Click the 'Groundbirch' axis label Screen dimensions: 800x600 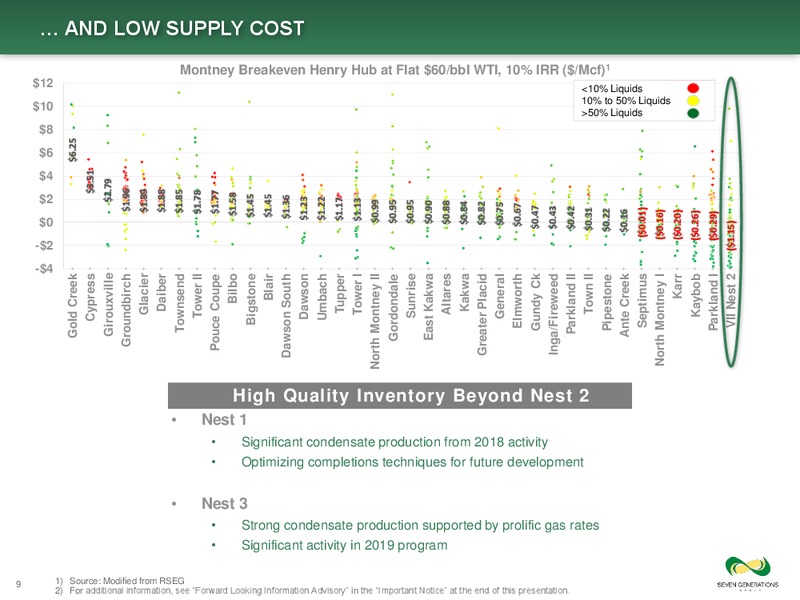(x=126, y=310)
